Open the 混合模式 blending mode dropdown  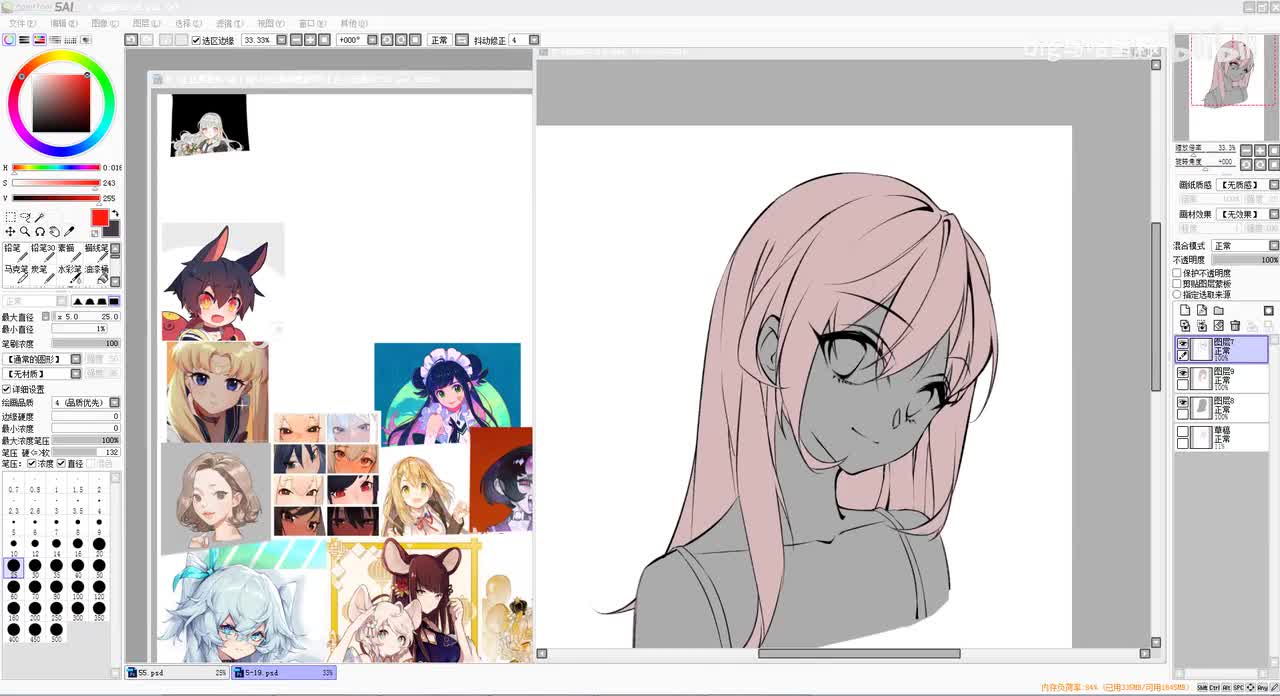[x=1274, y=245]
